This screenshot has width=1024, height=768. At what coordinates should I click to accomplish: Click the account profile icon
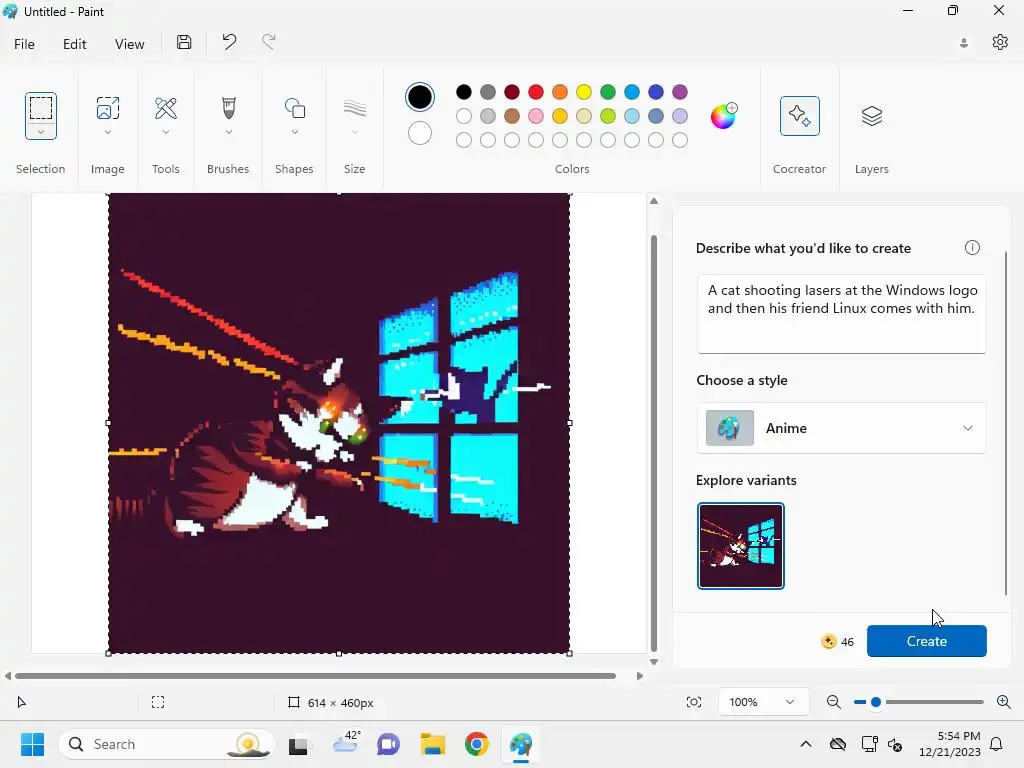[964, 43]
